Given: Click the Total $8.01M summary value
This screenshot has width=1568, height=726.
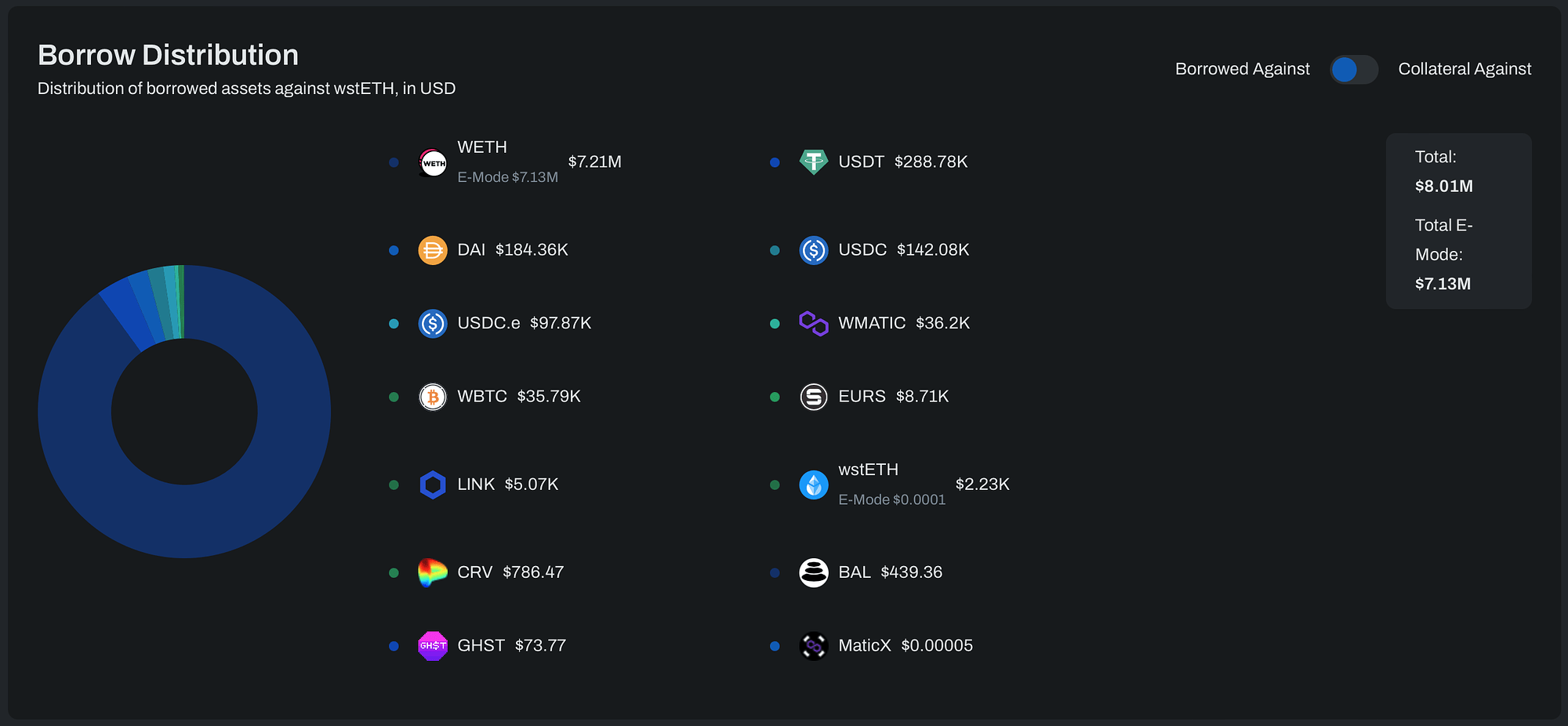Looking at the screenshot, I should (x=1443, y=187).
